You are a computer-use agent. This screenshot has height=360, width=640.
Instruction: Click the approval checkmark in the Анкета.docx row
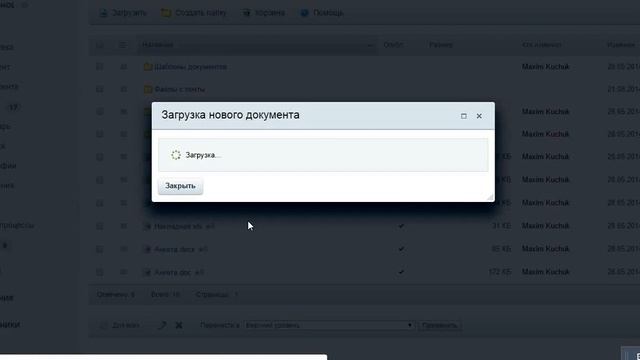click(401, 249)
